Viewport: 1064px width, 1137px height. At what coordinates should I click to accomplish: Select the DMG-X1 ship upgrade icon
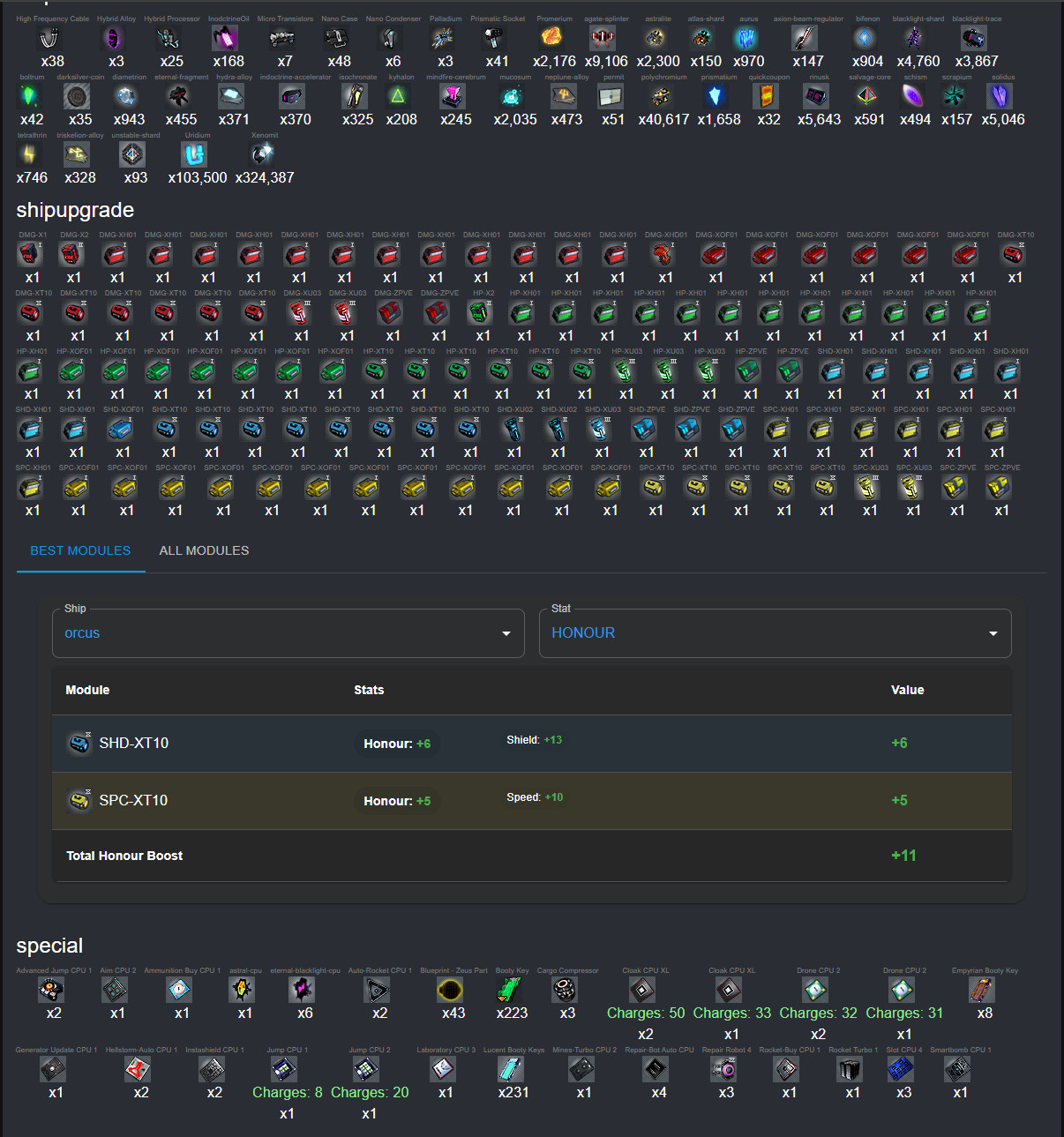pos(31,254)
